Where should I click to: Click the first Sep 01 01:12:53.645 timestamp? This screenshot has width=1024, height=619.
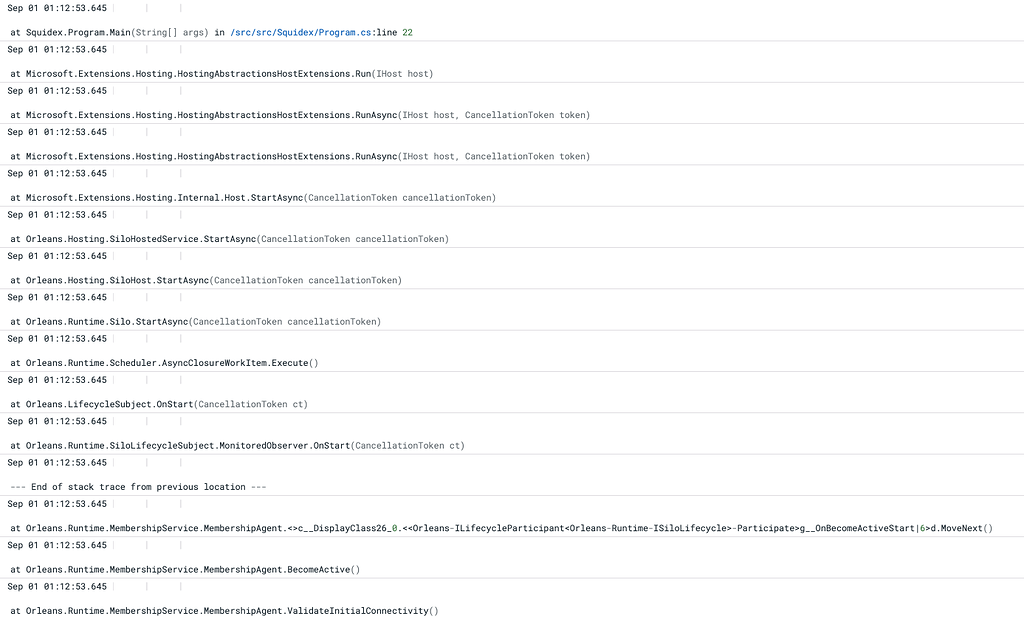coord(55,7)
